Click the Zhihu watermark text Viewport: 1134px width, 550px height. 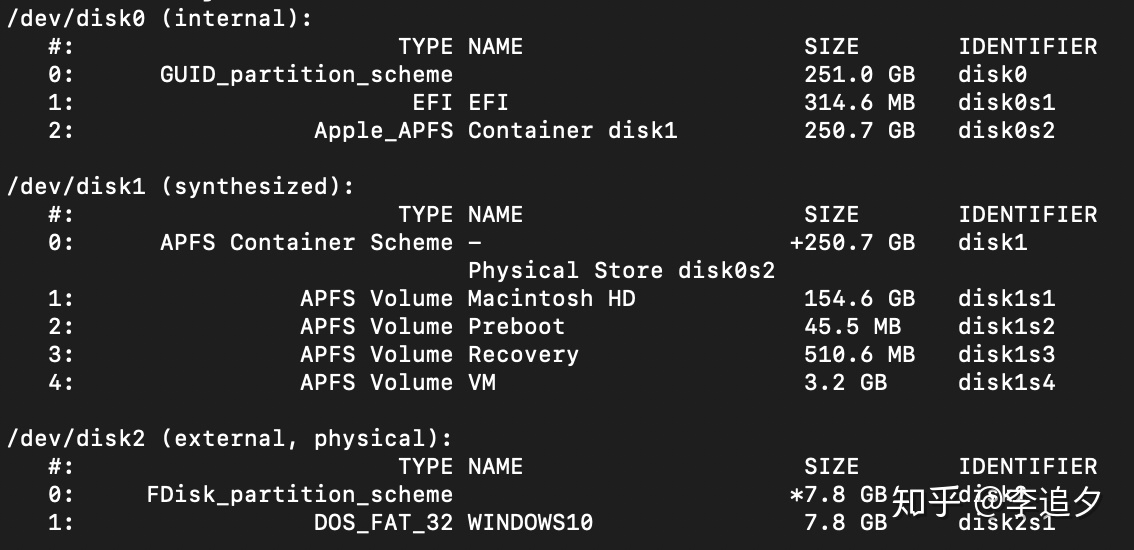pyautogui.click(x=997, y=502)
